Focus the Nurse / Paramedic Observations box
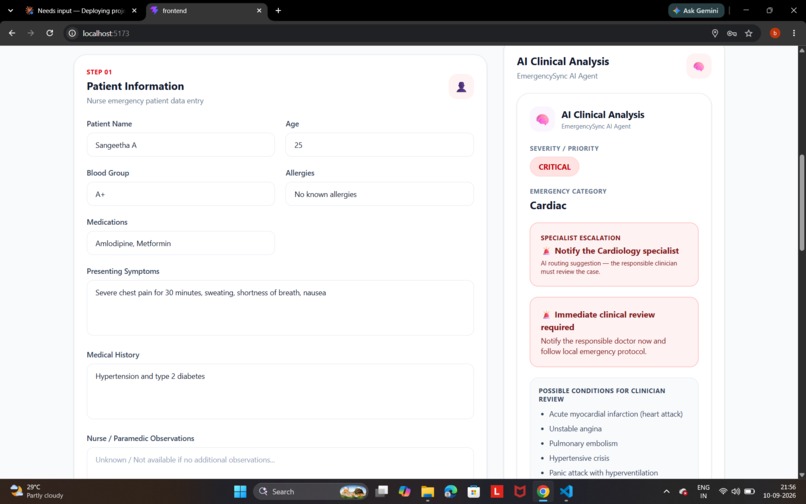Screen dimensions: 806x504 click(280, 463)
